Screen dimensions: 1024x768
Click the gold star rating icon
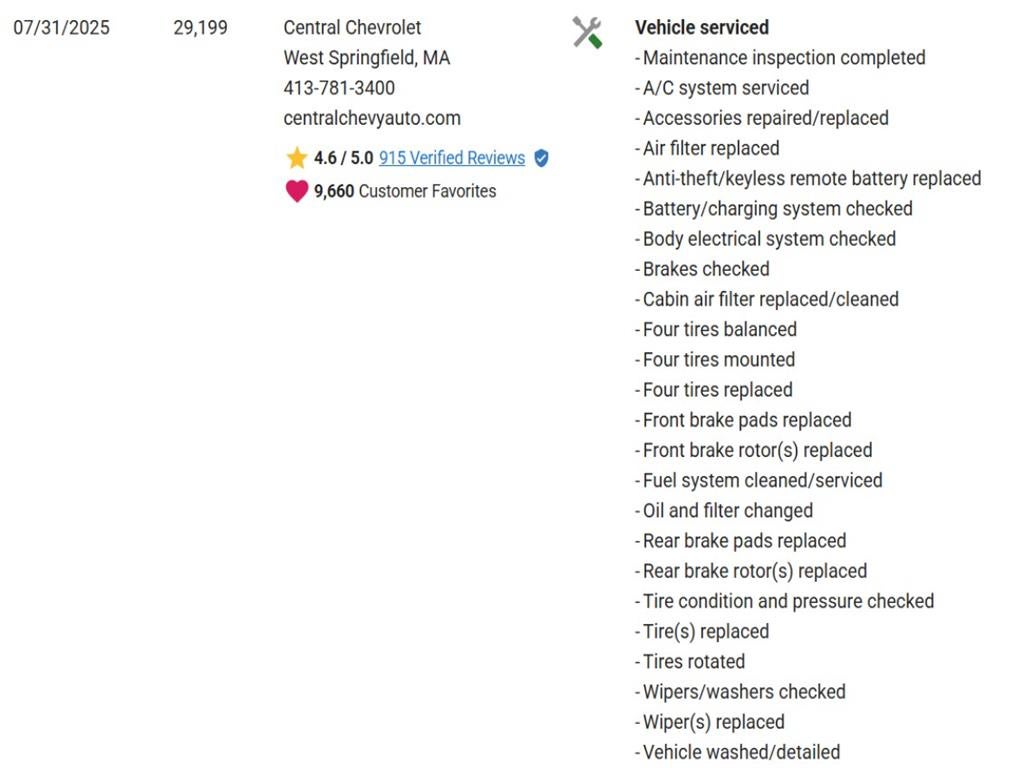296,158
